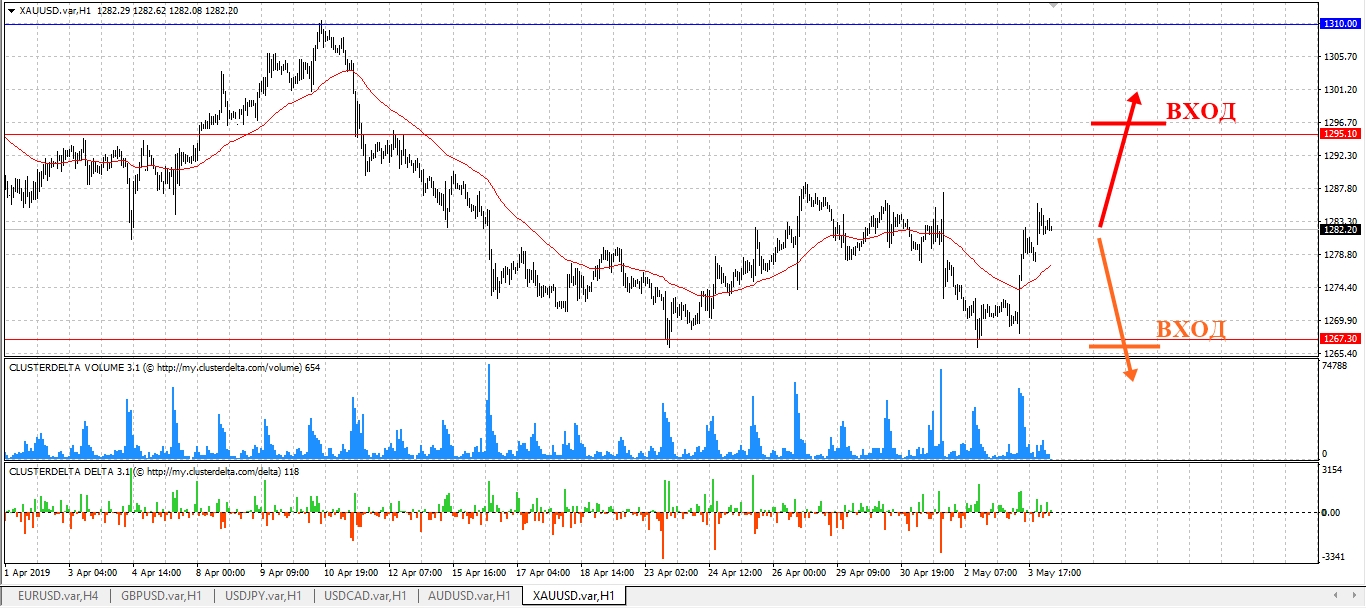Click the 1287.80 price scale value
The width and height of the screenshot is (1366, 608).
click(1340, 189)
